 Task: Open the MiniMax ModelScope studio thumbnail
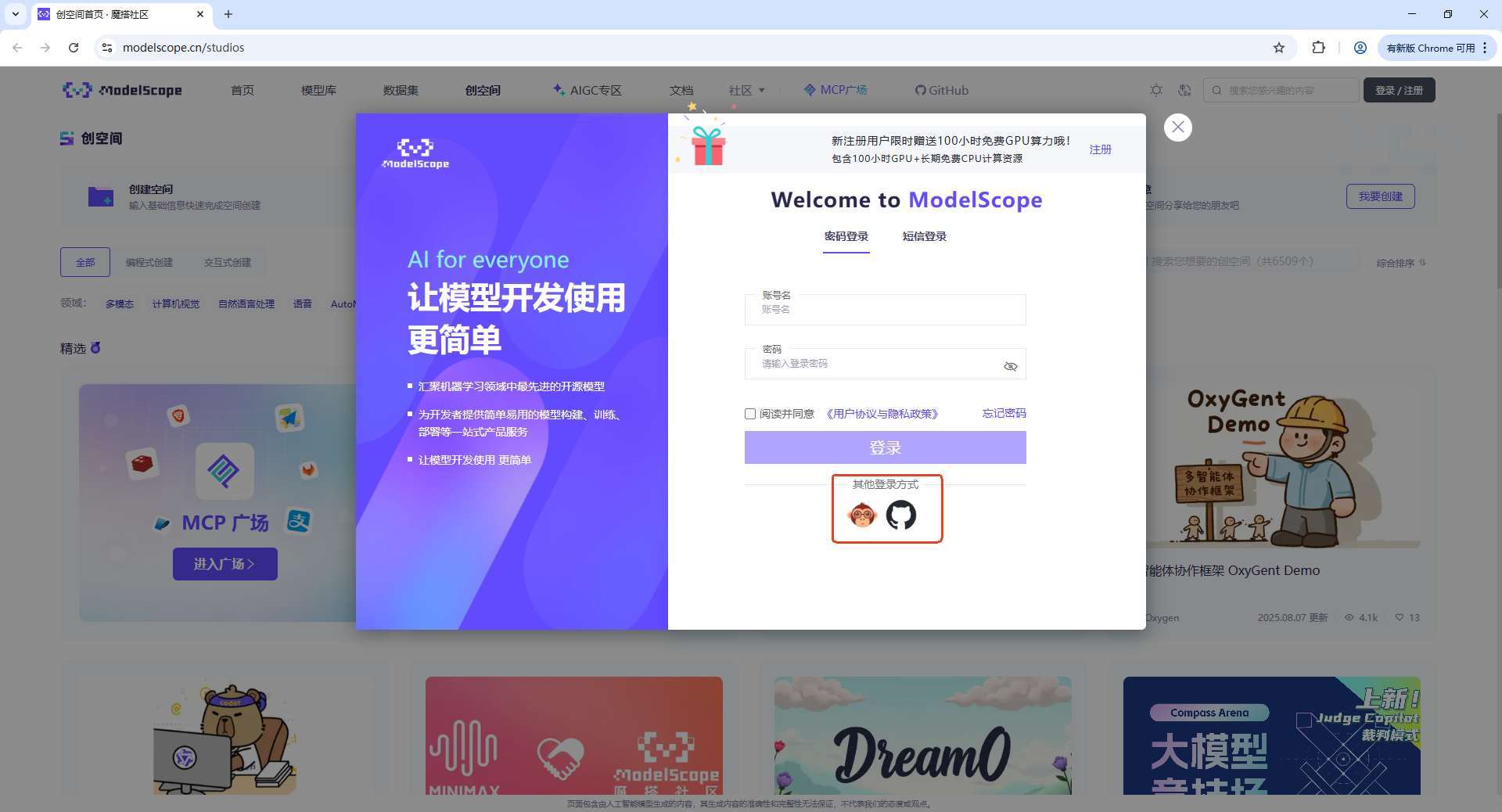click(x=574, y=735)
